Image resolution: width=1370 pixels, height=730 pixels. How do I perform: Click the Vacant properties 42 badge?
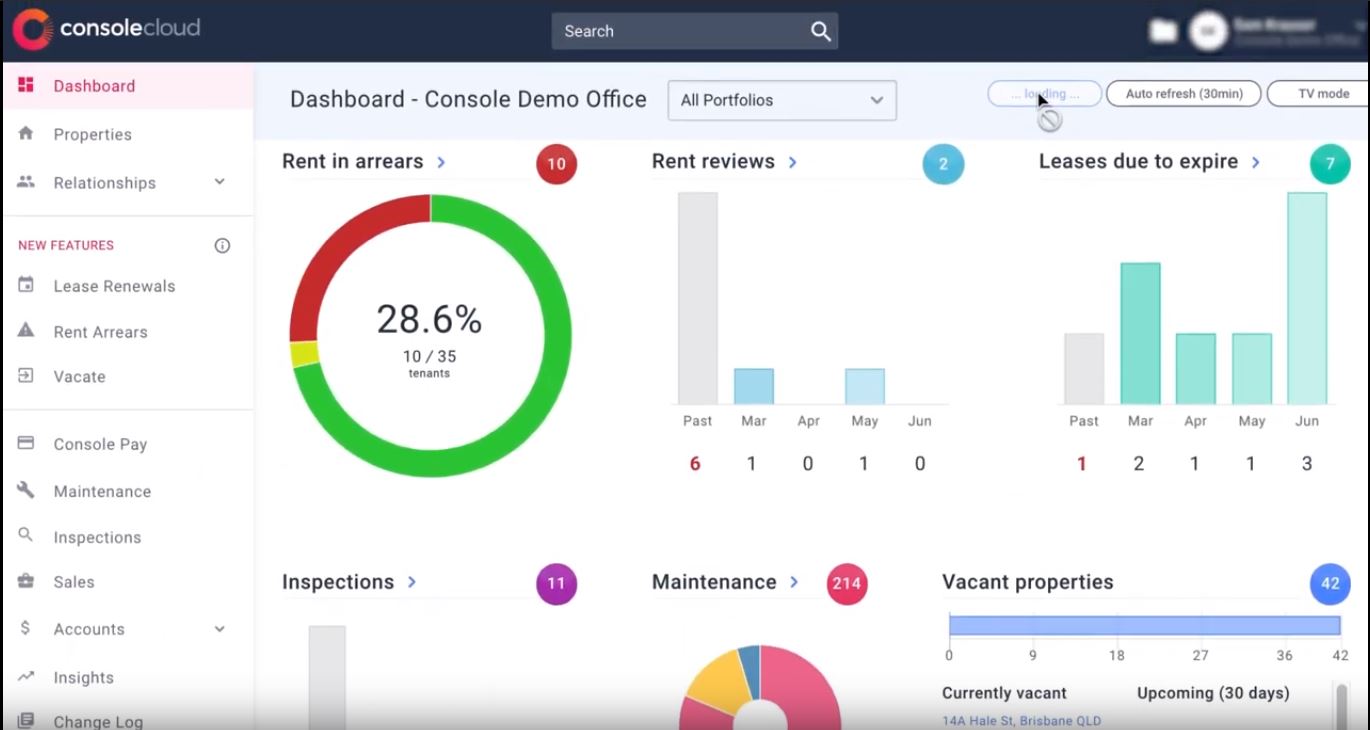point(1330,584)
